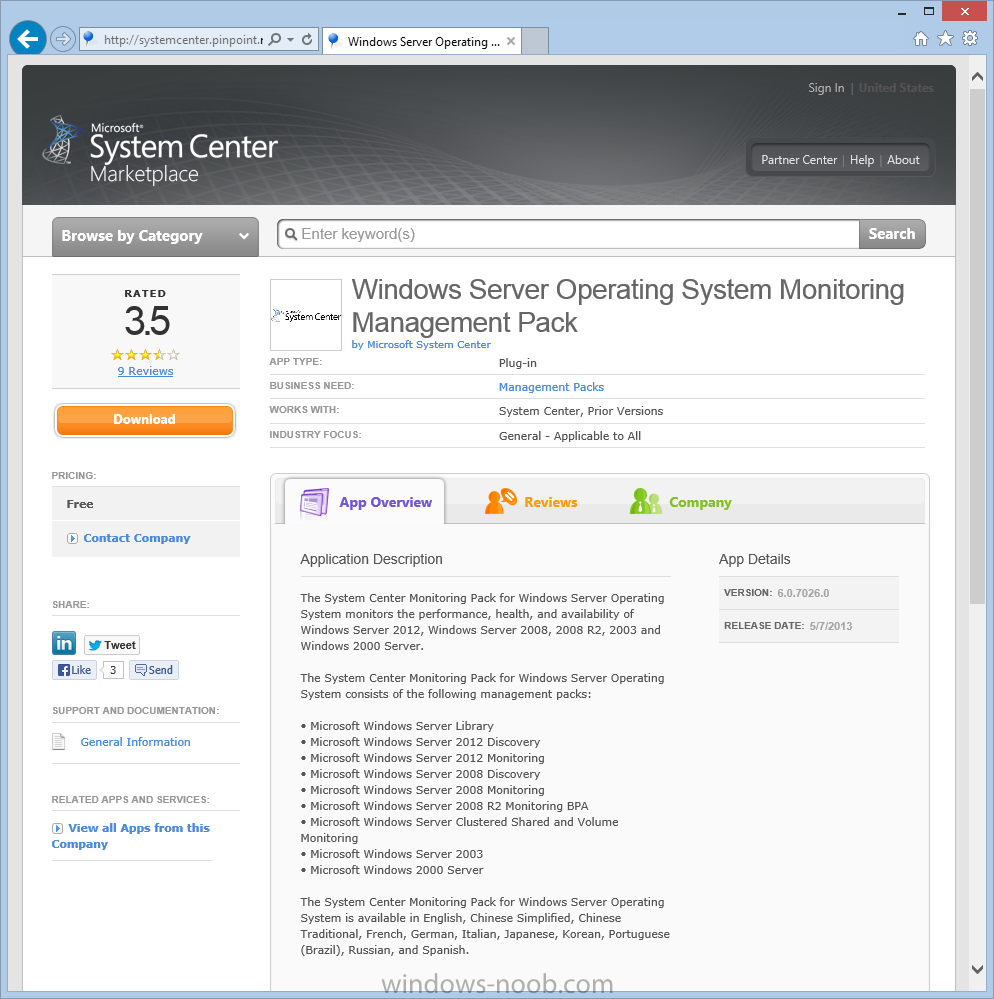The image size is (994, 999).
Task: Click the URL address bar text
Action: pos(183,40)
